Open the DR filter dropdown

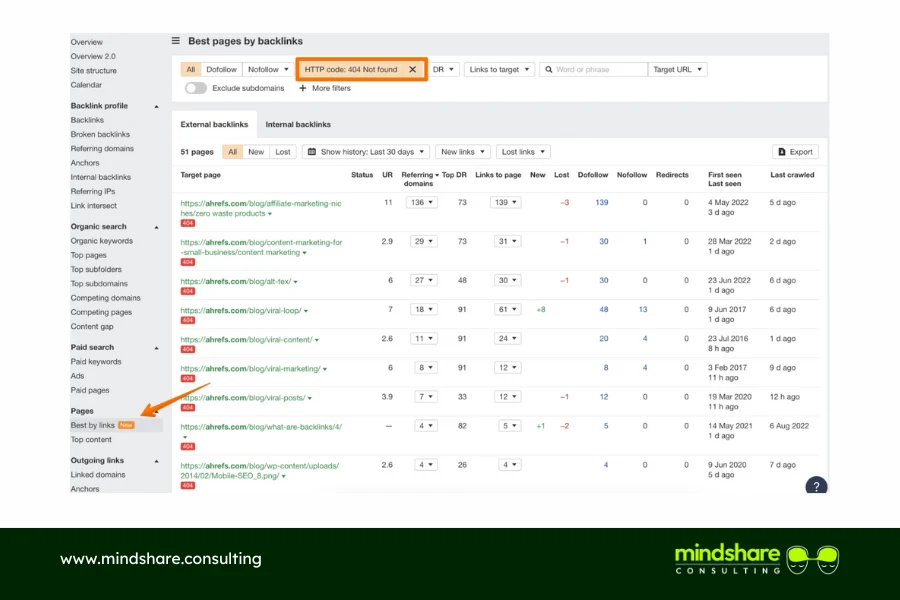[x=443, y=69]
